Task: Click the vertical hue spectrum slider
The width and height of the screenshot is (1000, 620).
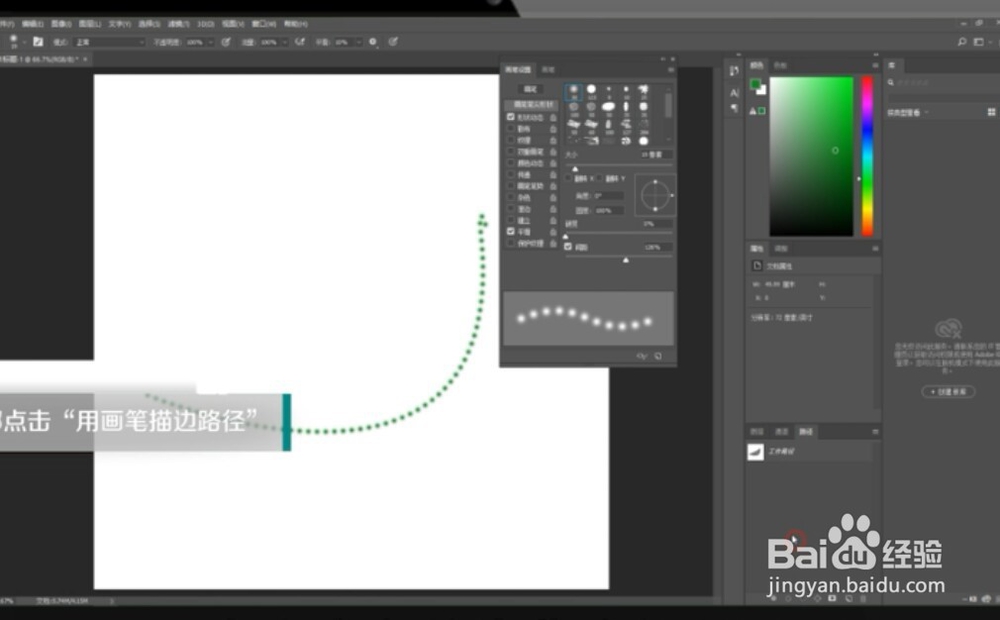Action: point(867,156)
